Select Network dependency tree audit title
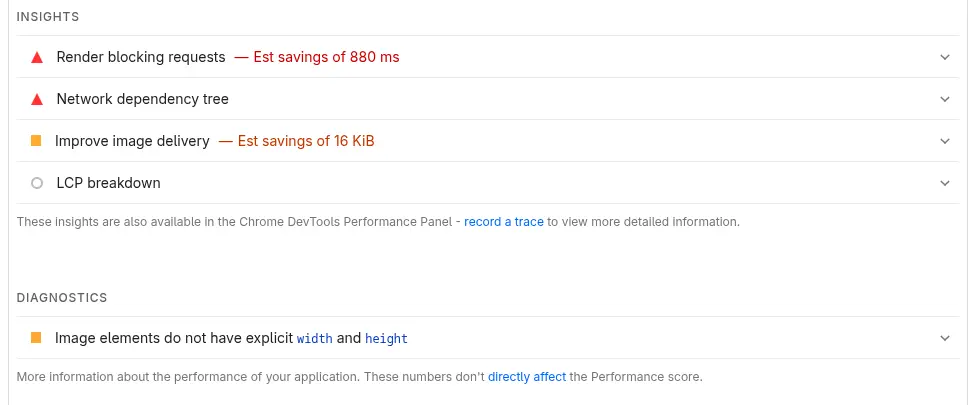Screen dimensions: 976x405 pos(142,99)
